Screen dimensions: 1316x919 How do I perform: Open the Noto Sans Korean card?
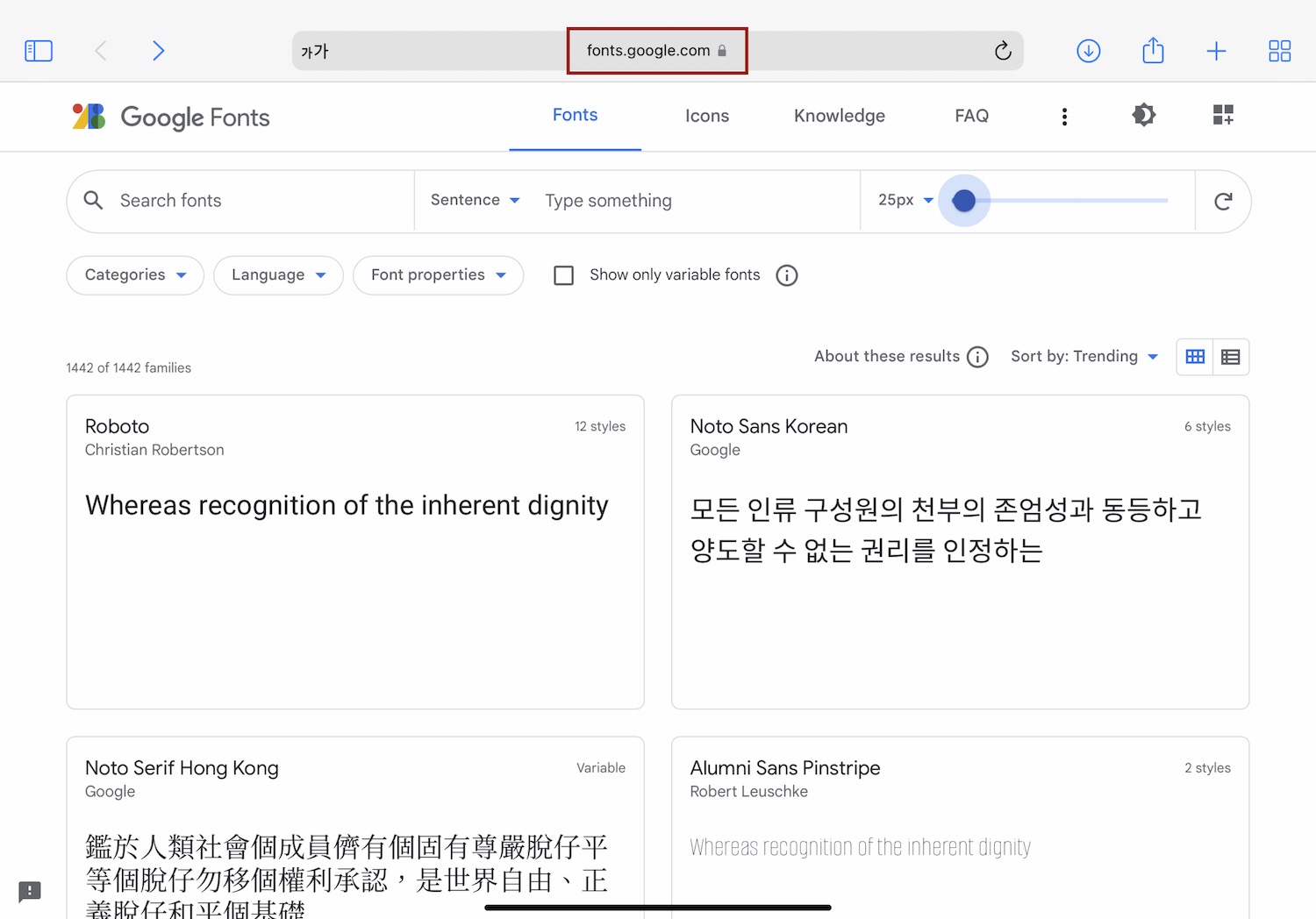[960, 552]
